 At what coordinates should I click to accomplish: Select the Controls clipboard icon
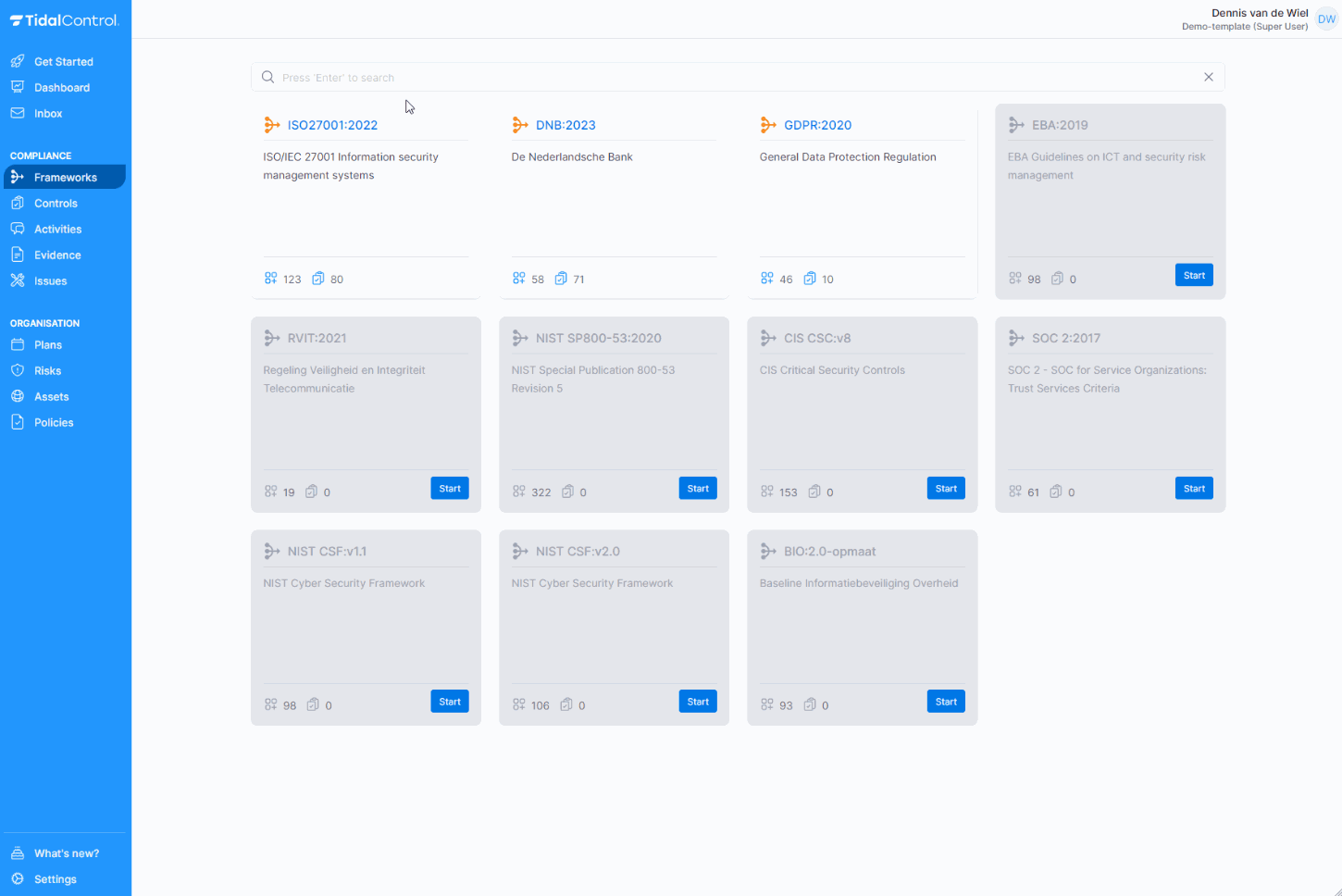[x=19, y=203]
